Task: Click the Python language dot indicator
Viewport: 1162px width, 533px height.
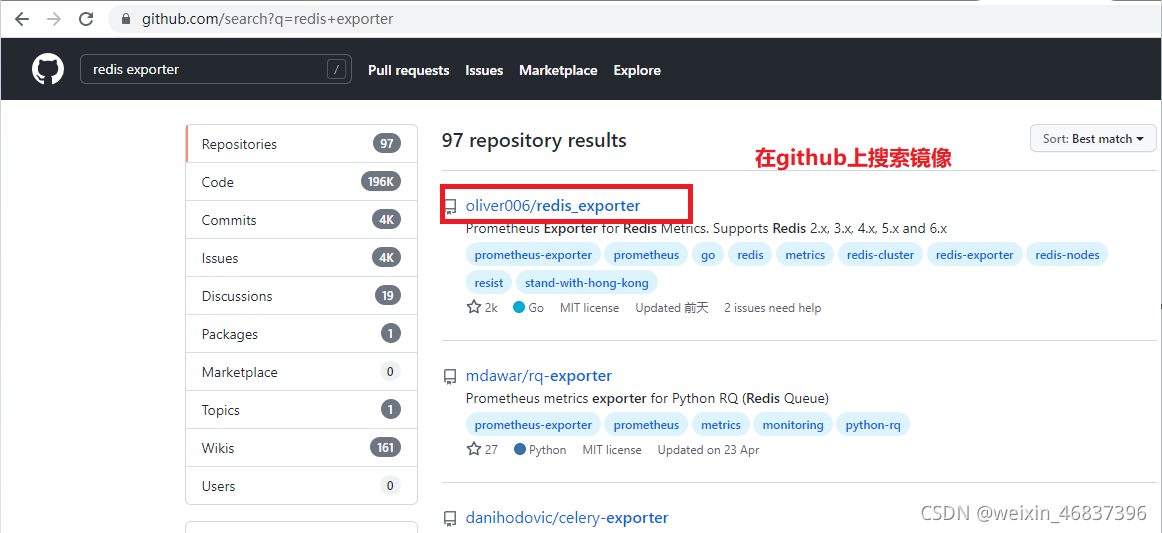Action: pos(519,449)
